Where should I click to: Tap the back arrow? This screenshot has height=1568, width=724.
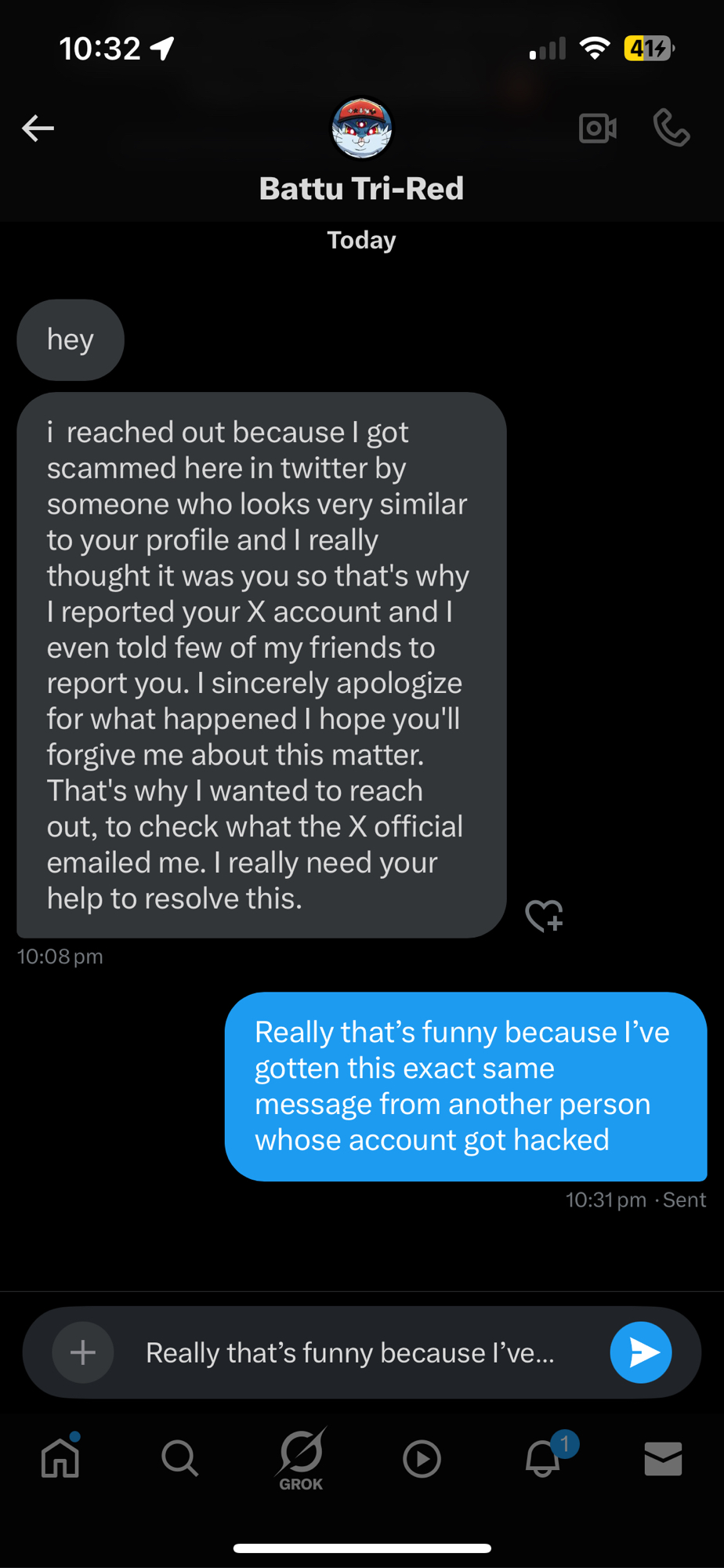pyautogui.click(x=38, y=128)
